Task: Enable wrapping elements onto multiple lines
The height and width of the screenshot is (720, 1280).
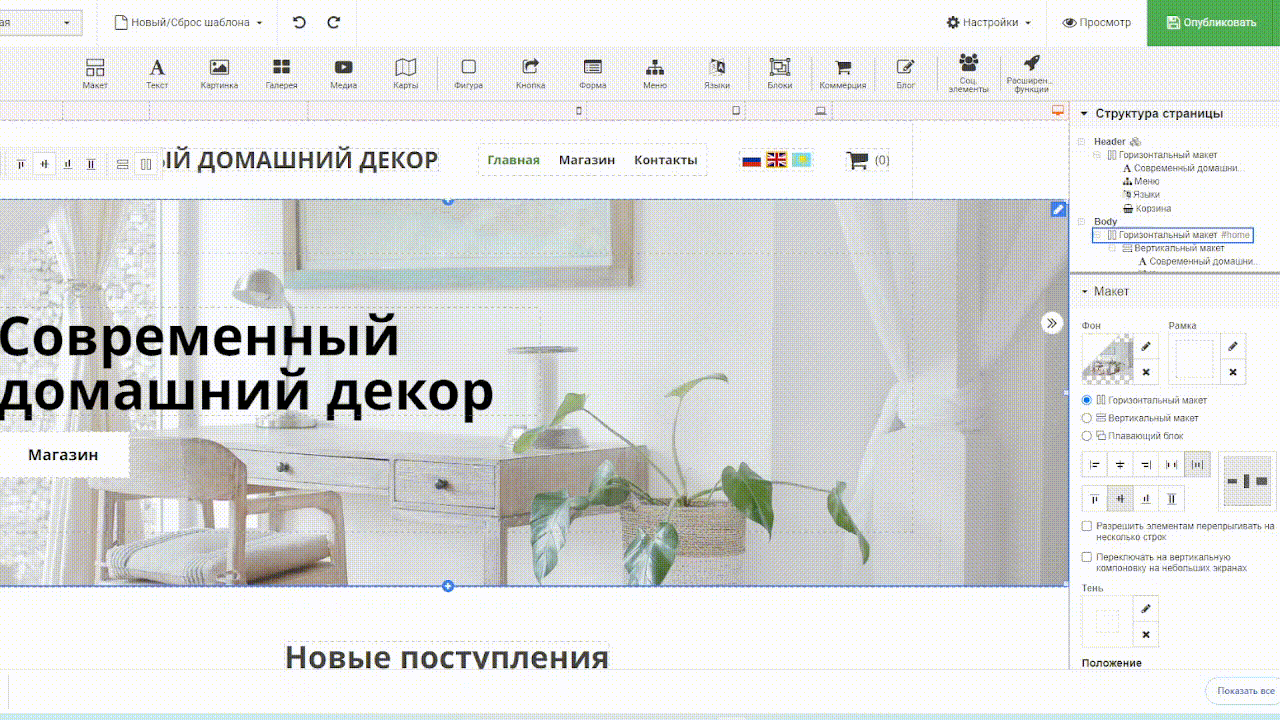Action: point(1088,526)
